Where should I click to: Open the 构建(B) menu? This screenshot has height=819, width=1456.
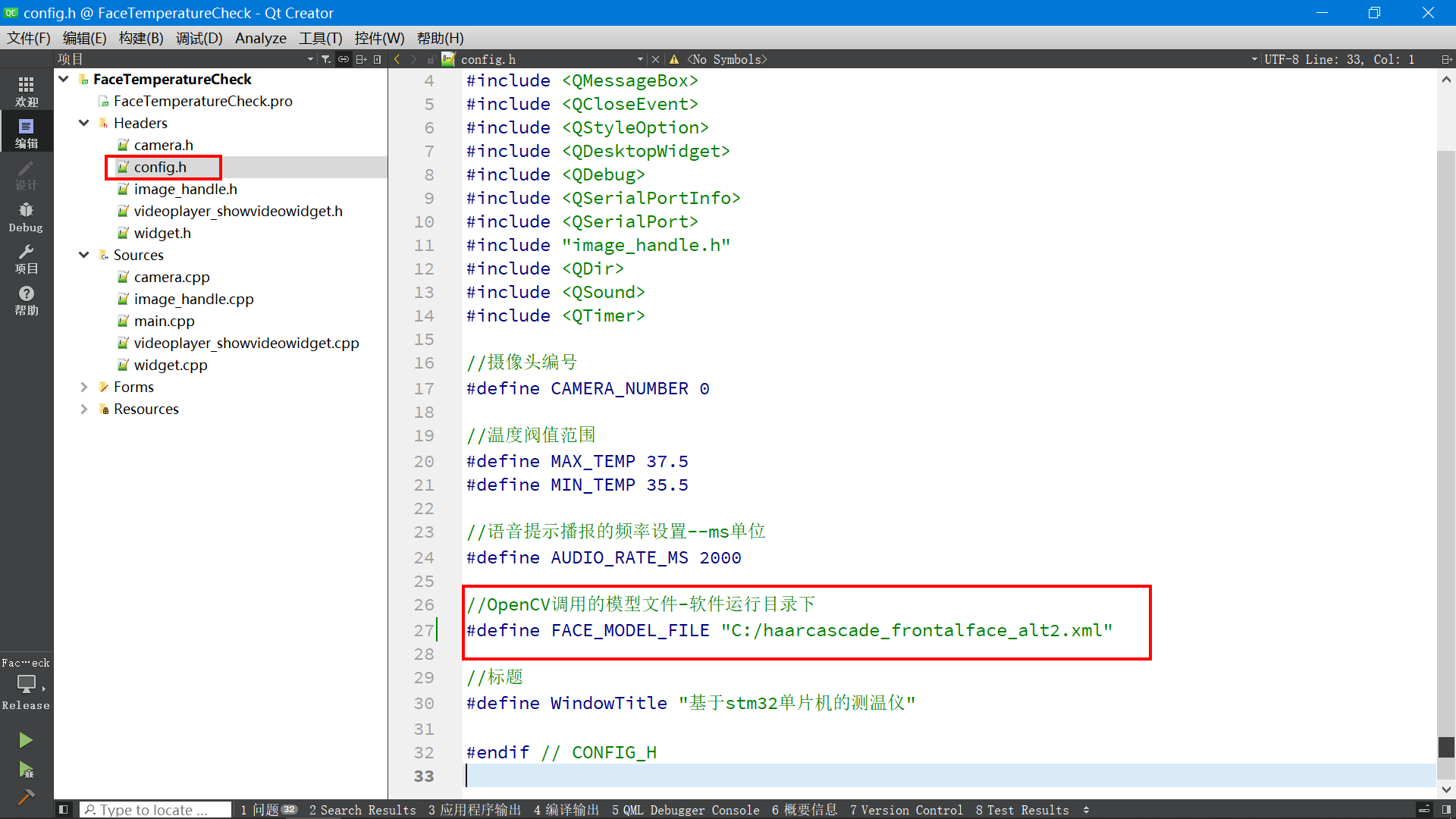[141, 38]
